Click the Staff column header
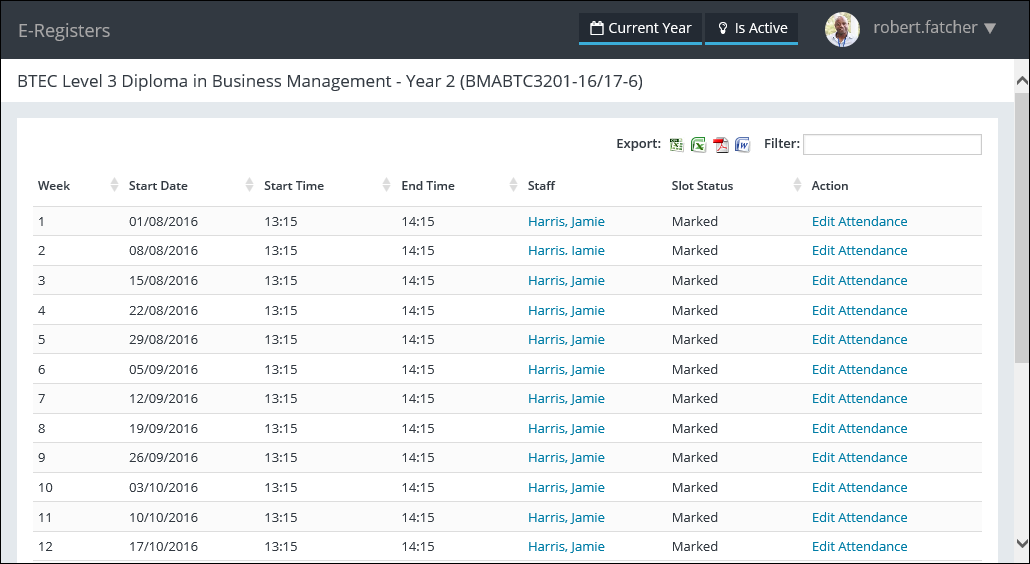1030x564 pixels. [541, 186]
